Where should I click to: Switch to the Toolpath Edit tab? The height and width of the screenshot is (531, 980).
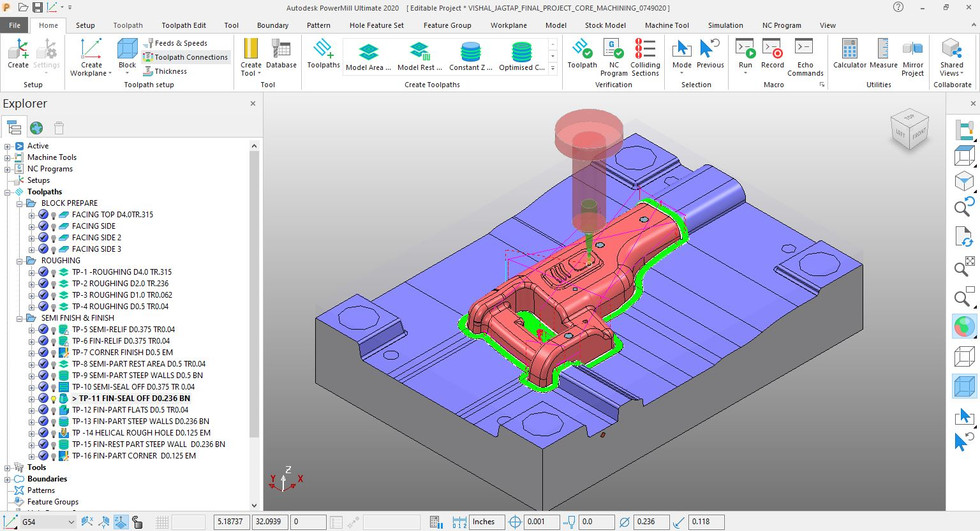(x=184, y=26)
